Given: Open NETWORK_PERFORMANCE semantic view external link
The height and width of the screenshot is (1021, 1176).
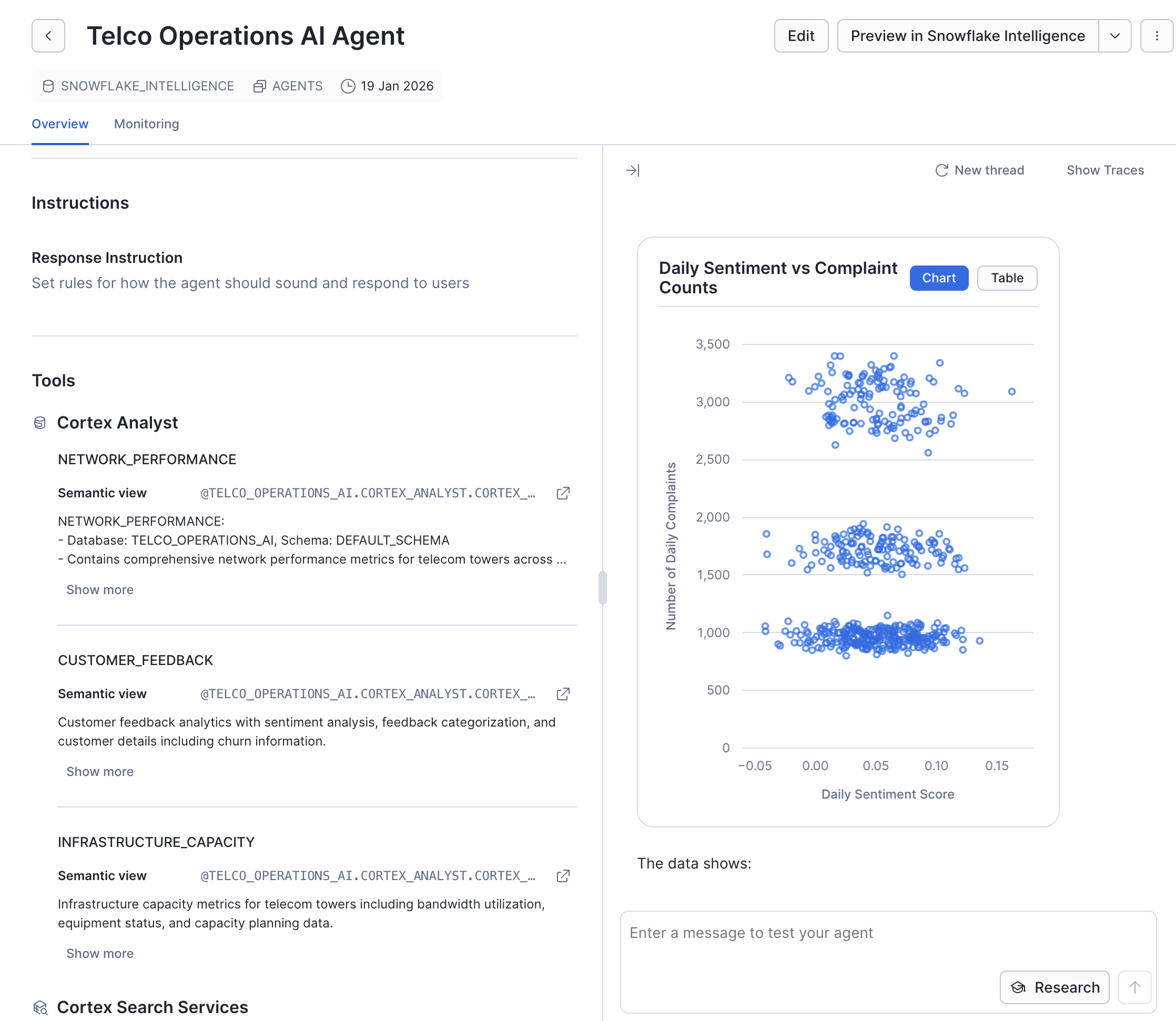Looking at the screenshot, I should (563, 493).
